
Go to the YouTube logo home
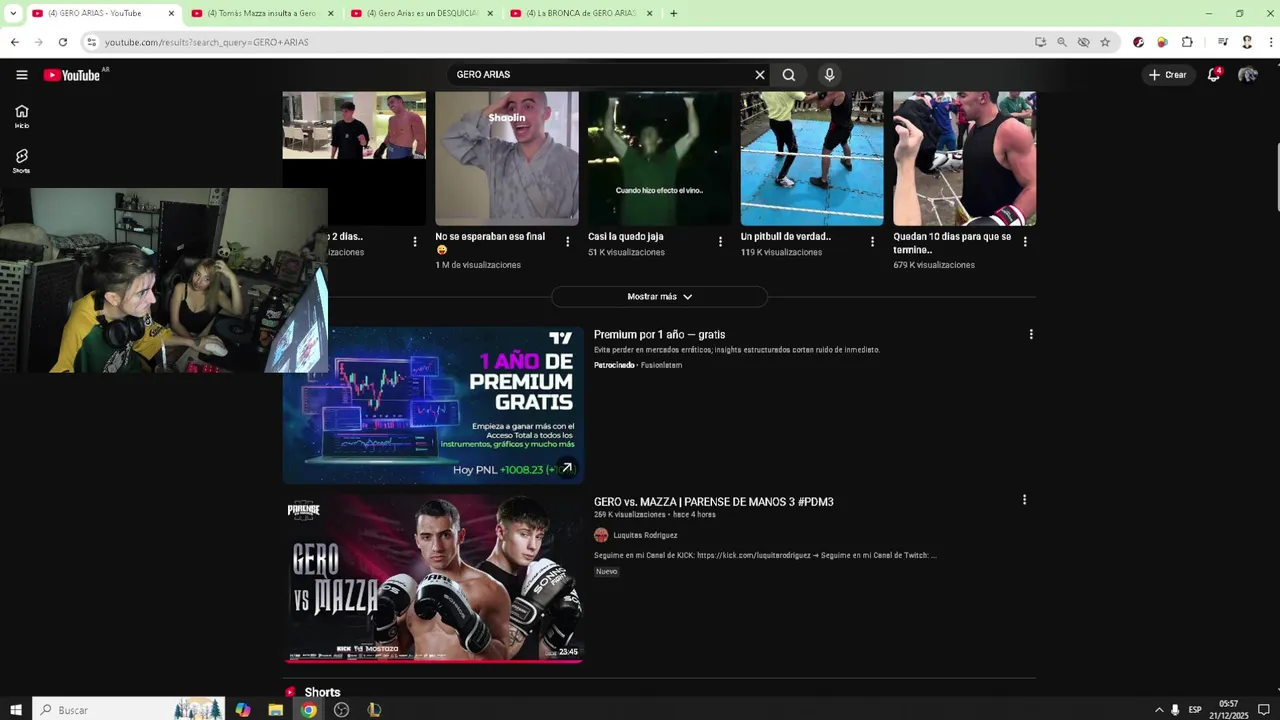(x=72, y=75)
